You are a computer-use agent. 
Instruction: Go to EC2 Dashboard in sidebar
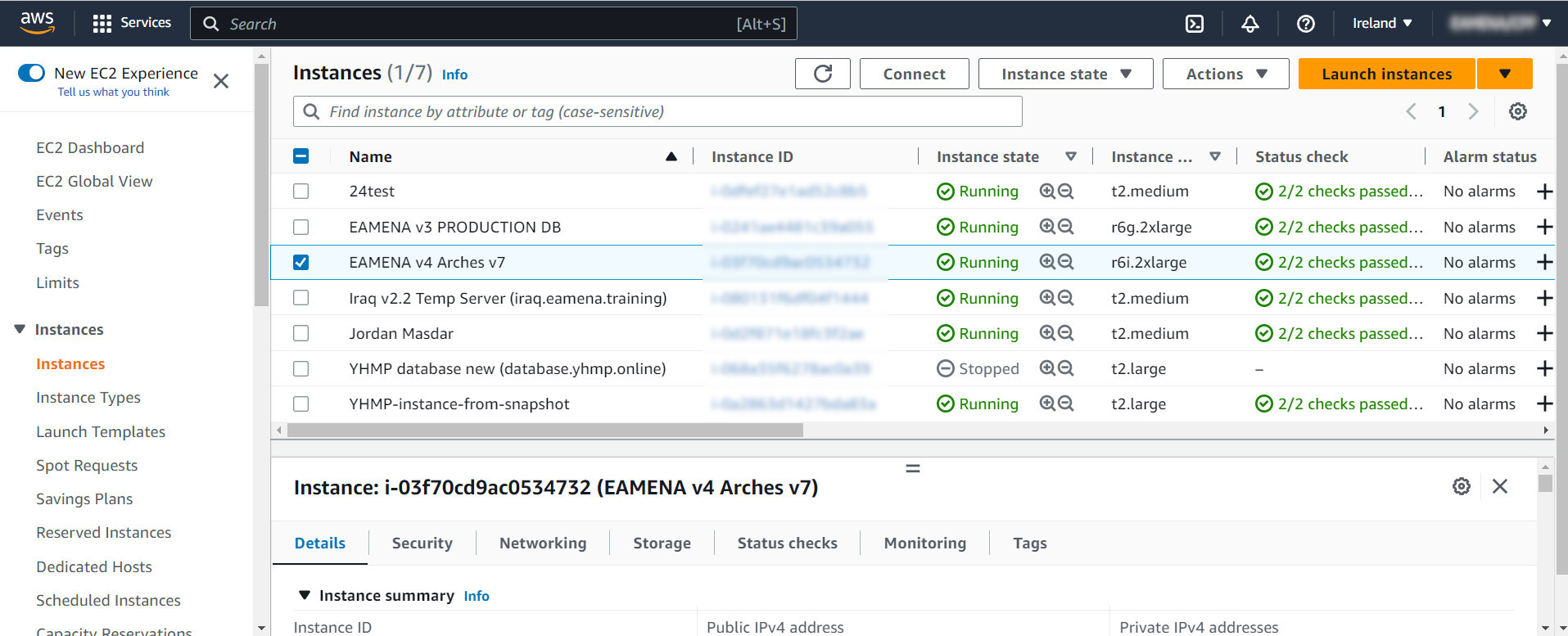pyautogui.click(x=90, y=147)
